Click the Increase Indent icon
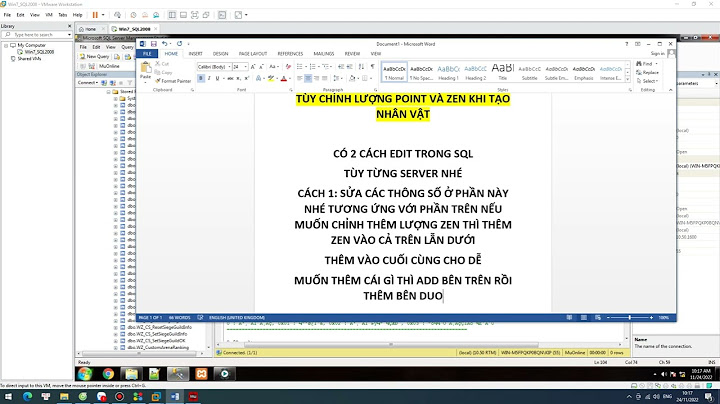Viewport: 720px width, 404px height. point(349,67)
